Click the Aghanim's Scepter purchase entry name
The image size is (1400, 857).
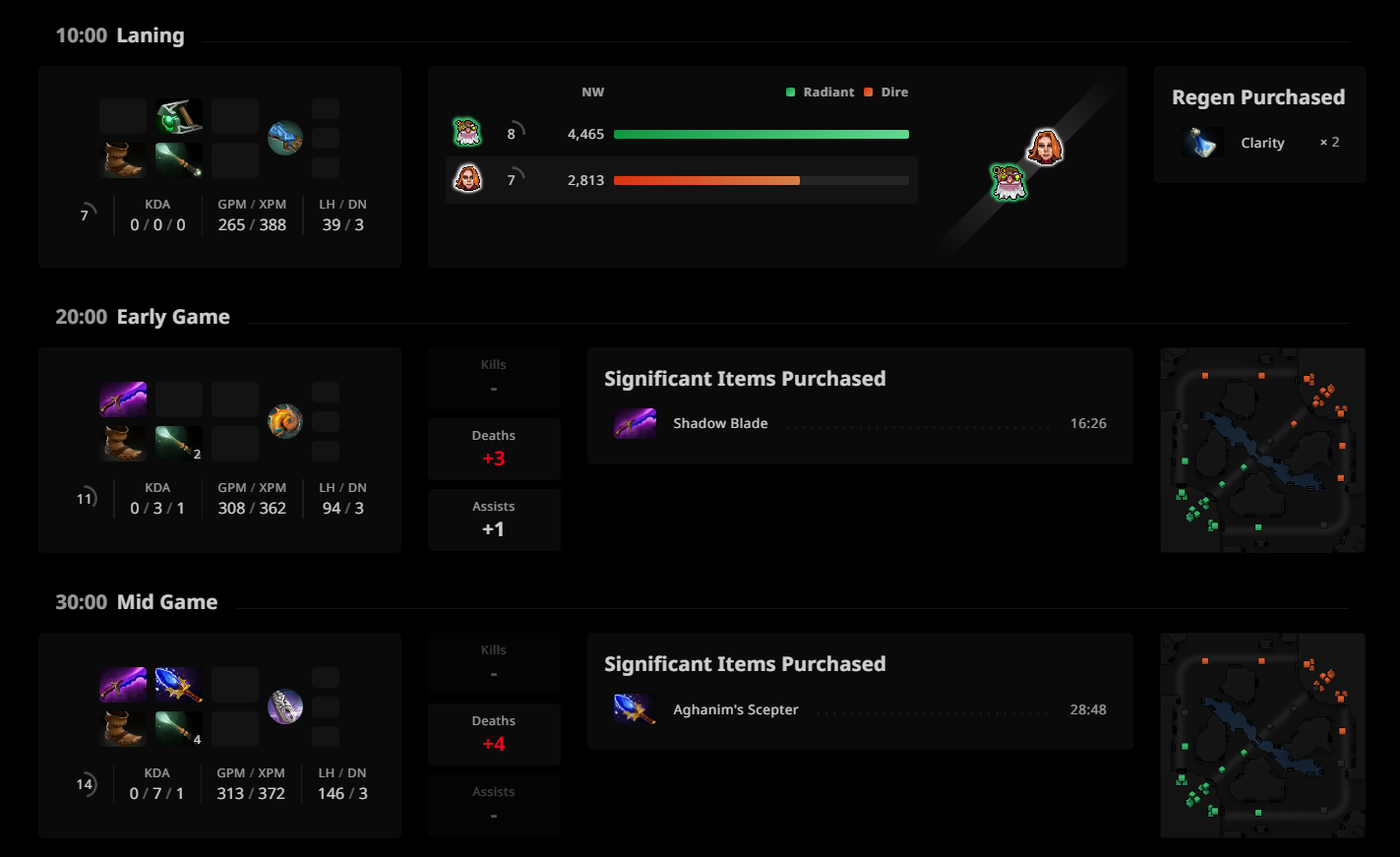point(736,709)
